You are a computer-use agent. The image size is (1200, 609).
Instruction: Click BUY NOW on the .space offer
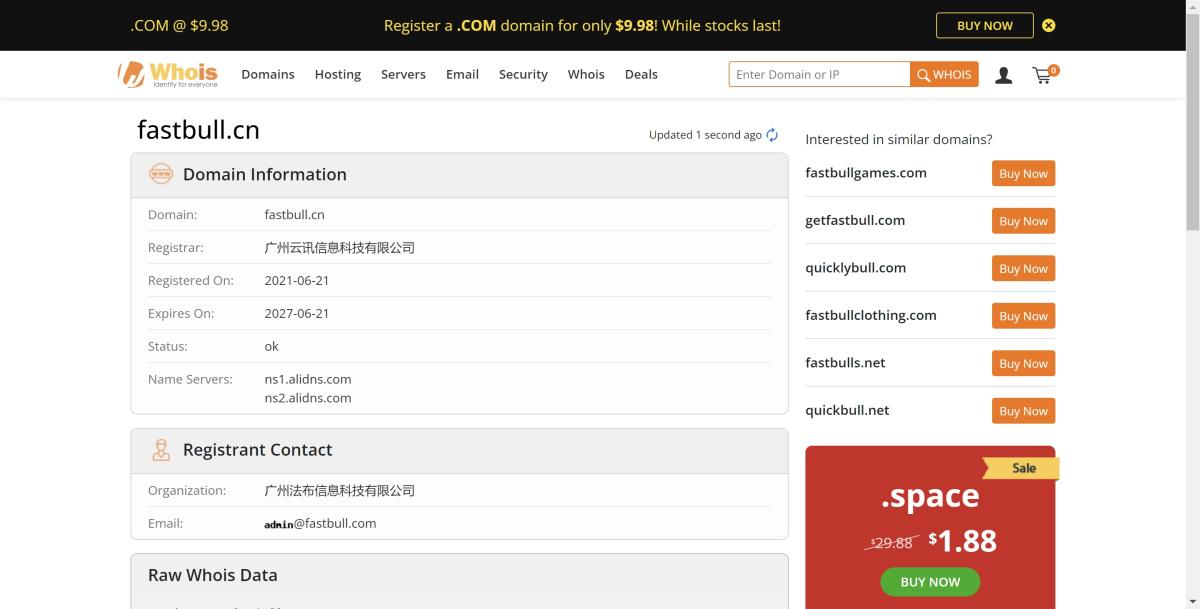[929, 581]
